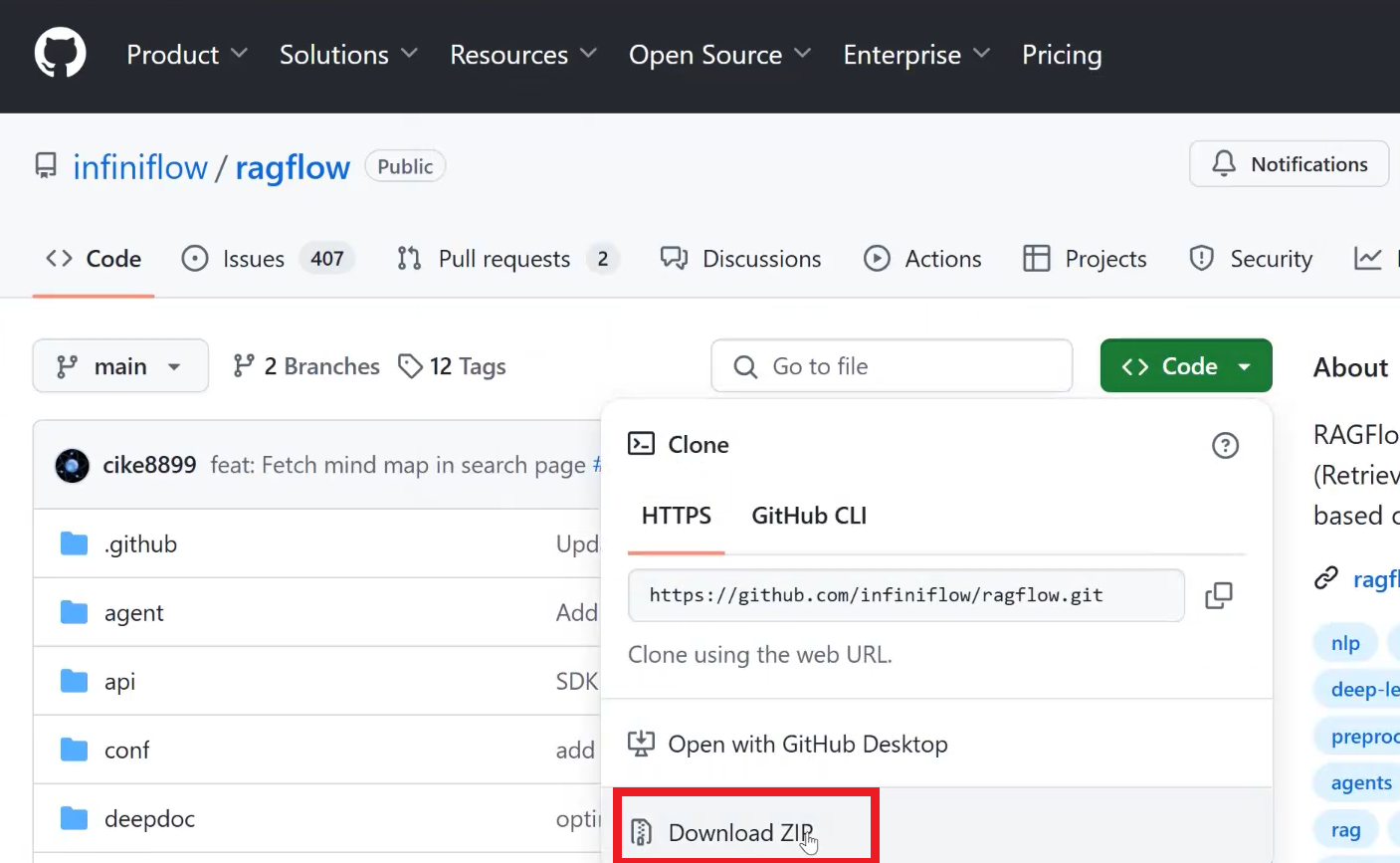Open the deepdoc folder
1400x863 pixels.
pyautogui.click(x=149, y=818)
